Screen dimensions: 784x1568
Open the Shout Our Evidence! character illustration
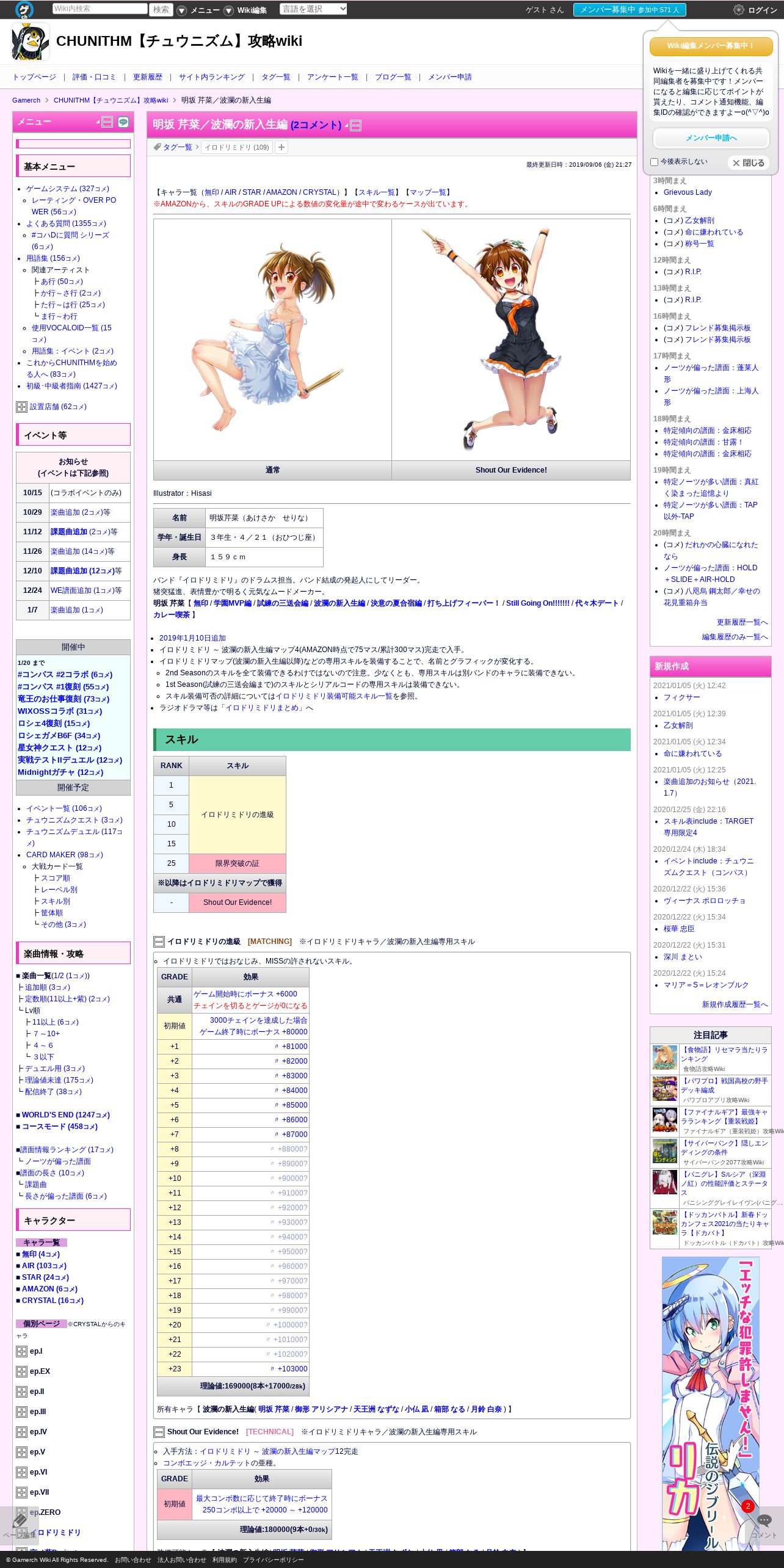pos(510,339)
